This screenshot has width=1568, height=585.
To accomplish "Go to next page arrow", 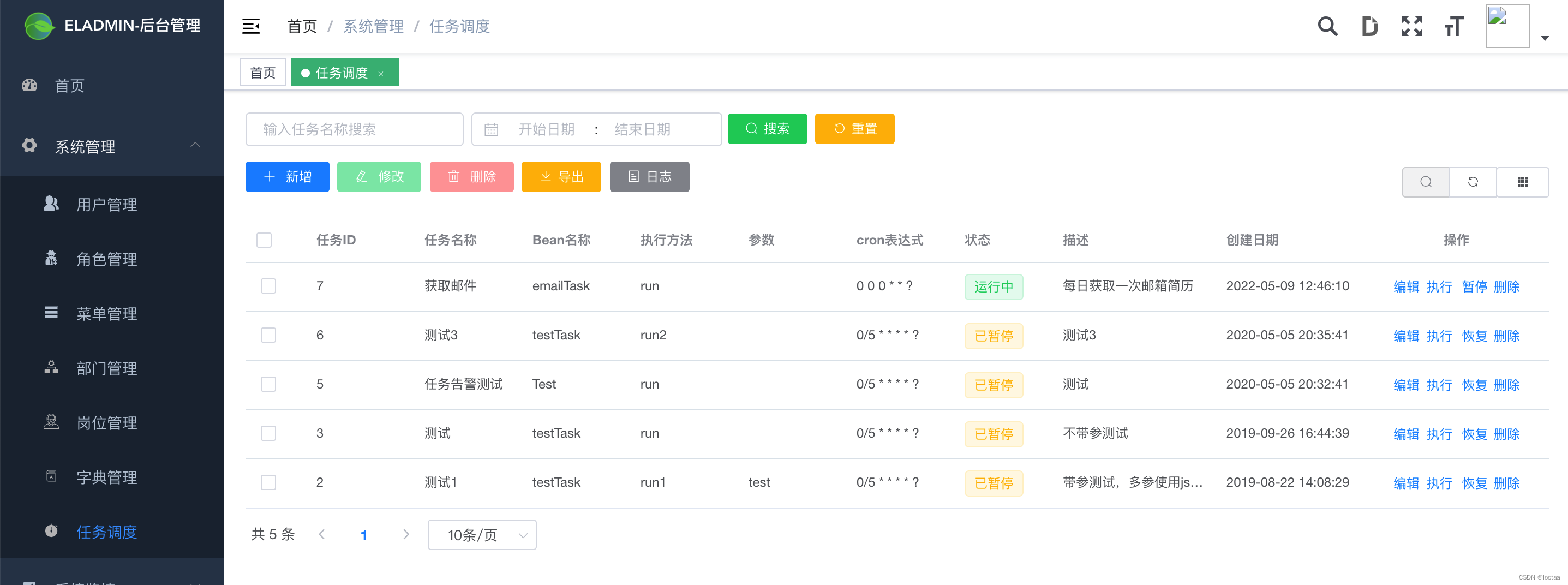I will [406, 534].
